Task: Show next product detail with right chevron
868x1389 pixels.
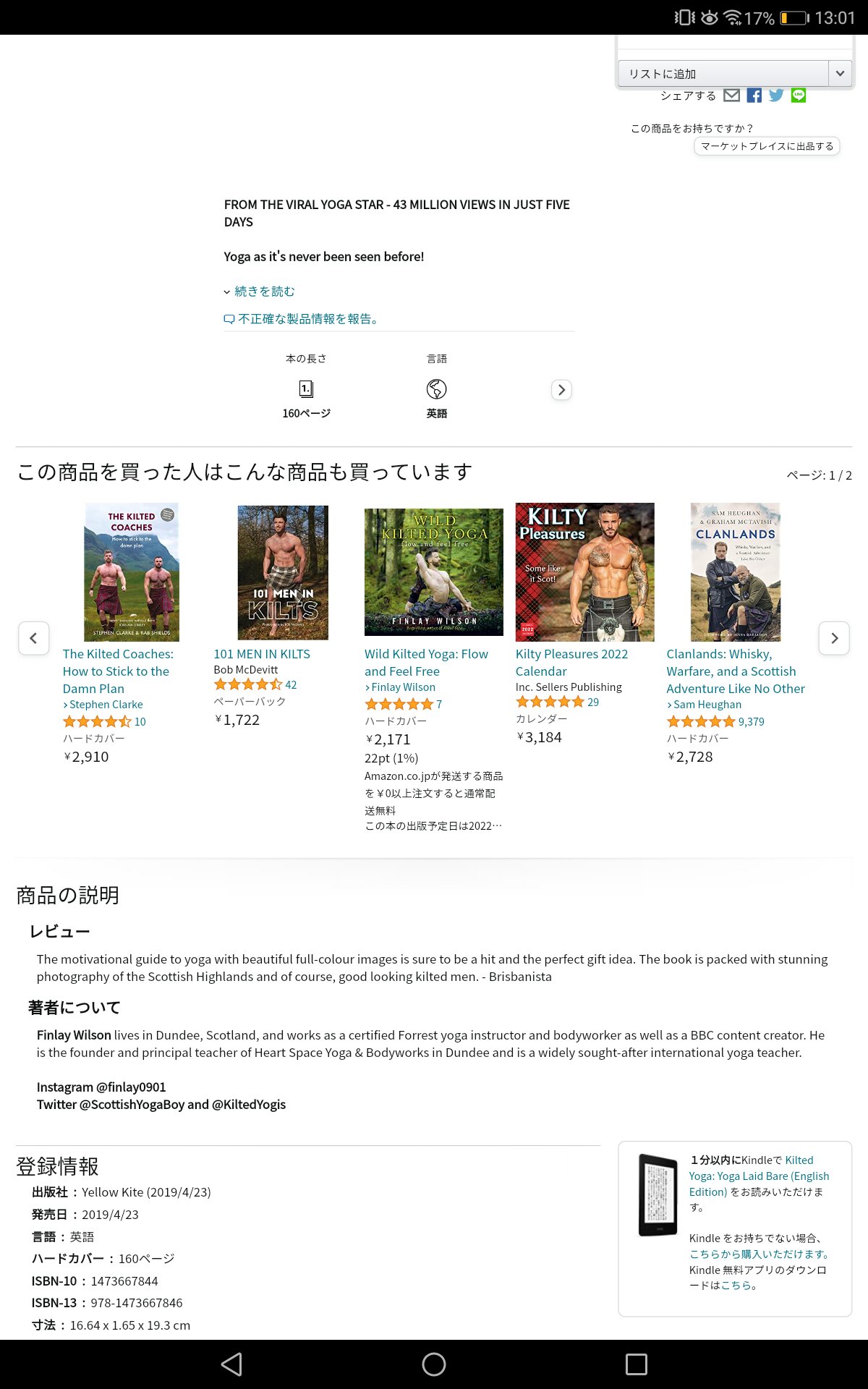Action: pos(561,390)
